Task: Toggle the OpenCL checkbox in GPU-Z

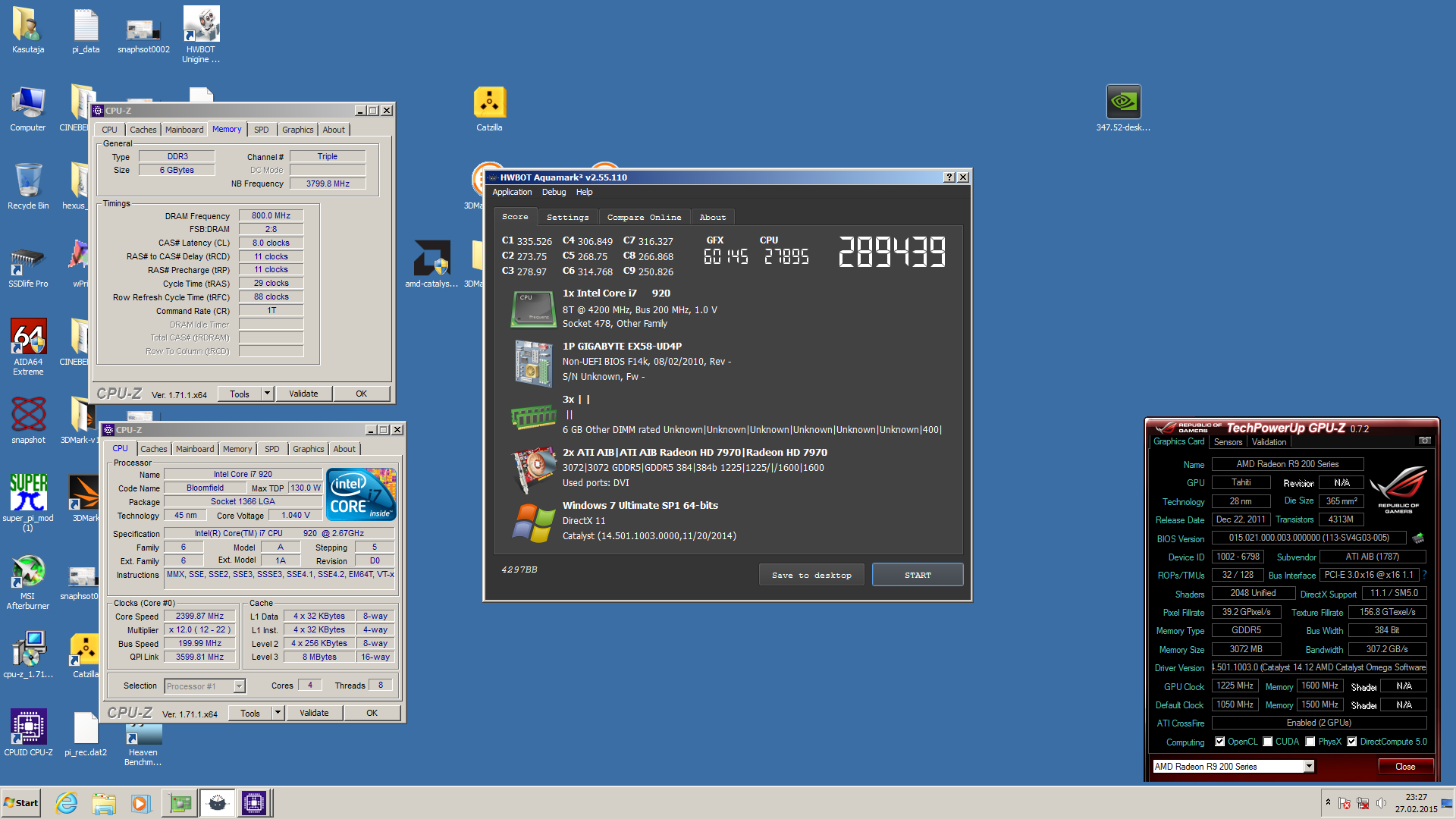Action: [x=1220, y=742]
